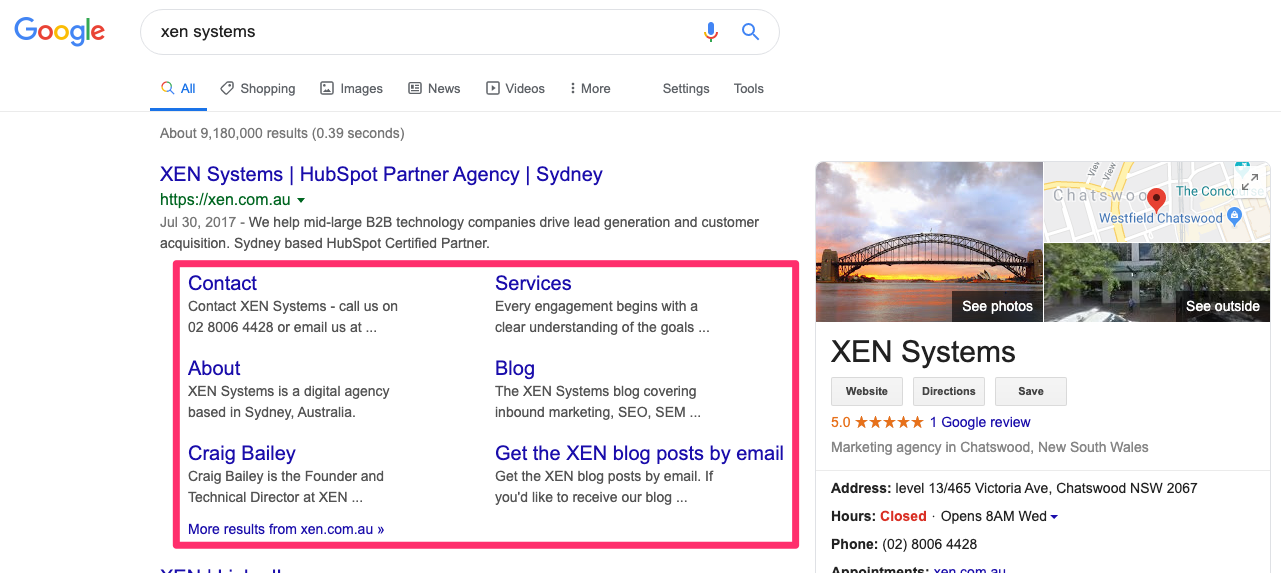
Task: Click the phone number (02) 8006 4428
Action: pyautogui.click(x=930, y=545)
